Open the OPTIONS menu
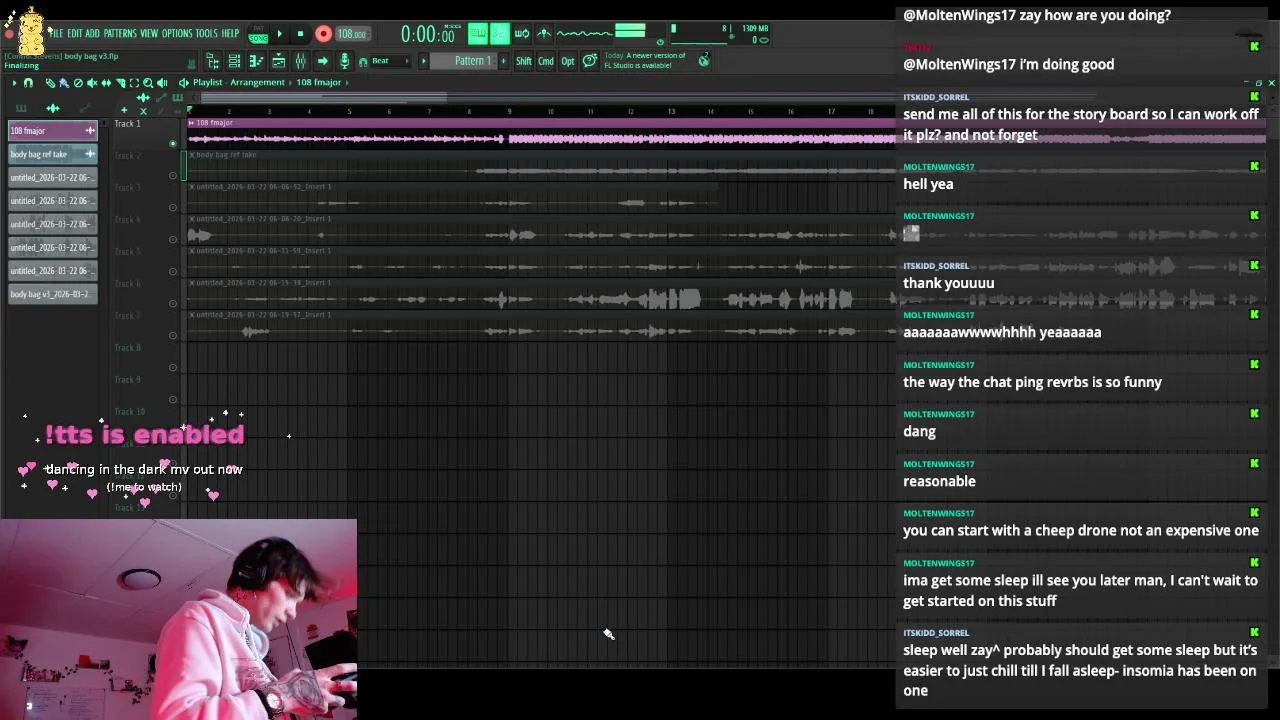This screenshot has width=1280, height=720. tap(177, 33)
